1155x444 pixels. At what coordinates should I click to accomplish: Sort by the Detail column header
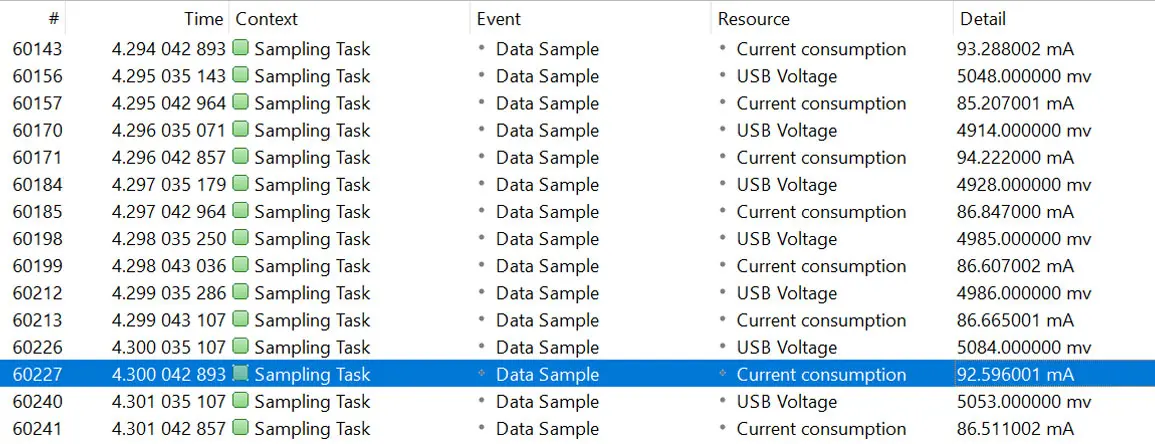[982, 19]
